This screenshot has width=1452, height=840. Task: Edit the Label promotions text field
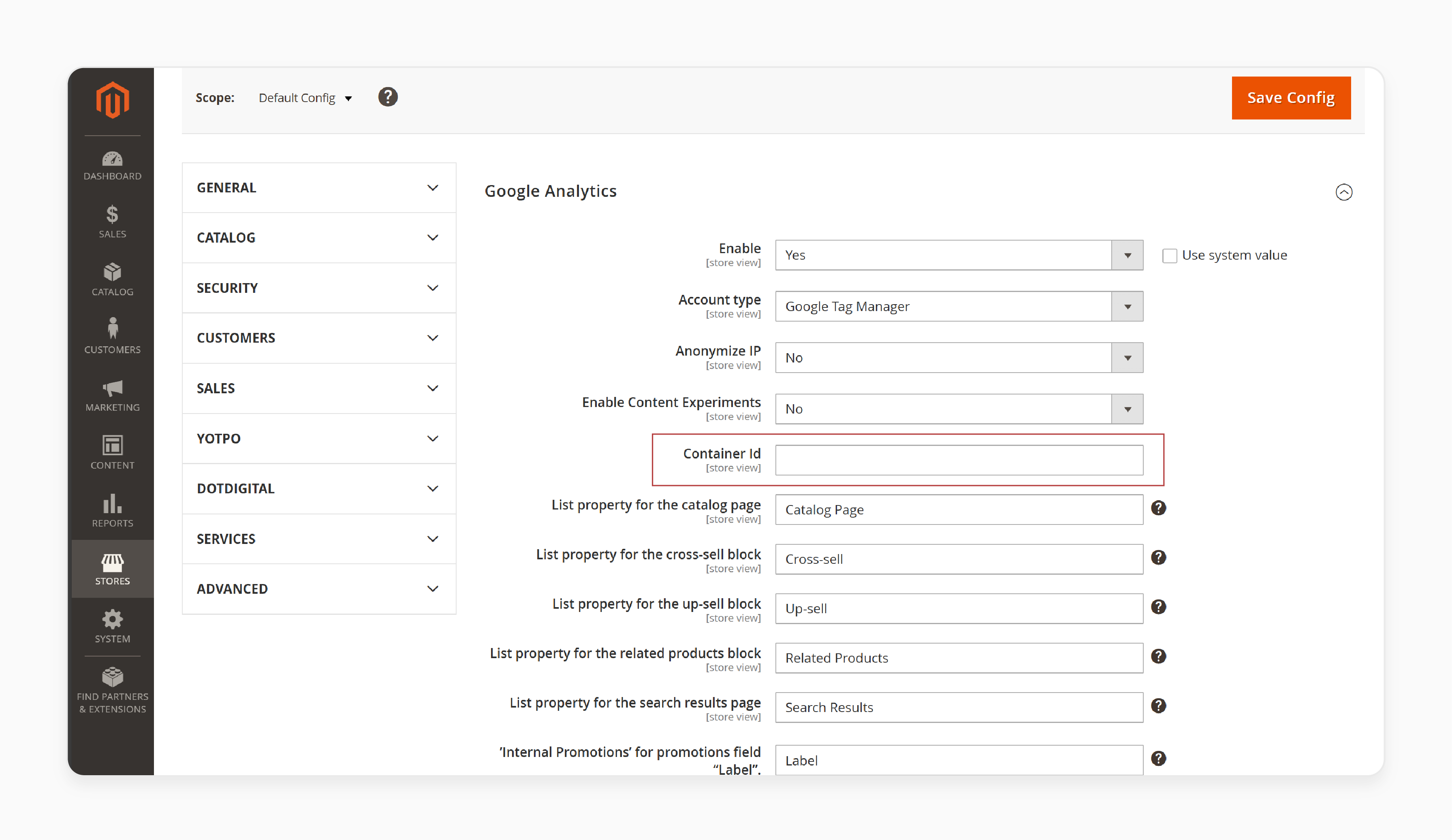(959, 761)
